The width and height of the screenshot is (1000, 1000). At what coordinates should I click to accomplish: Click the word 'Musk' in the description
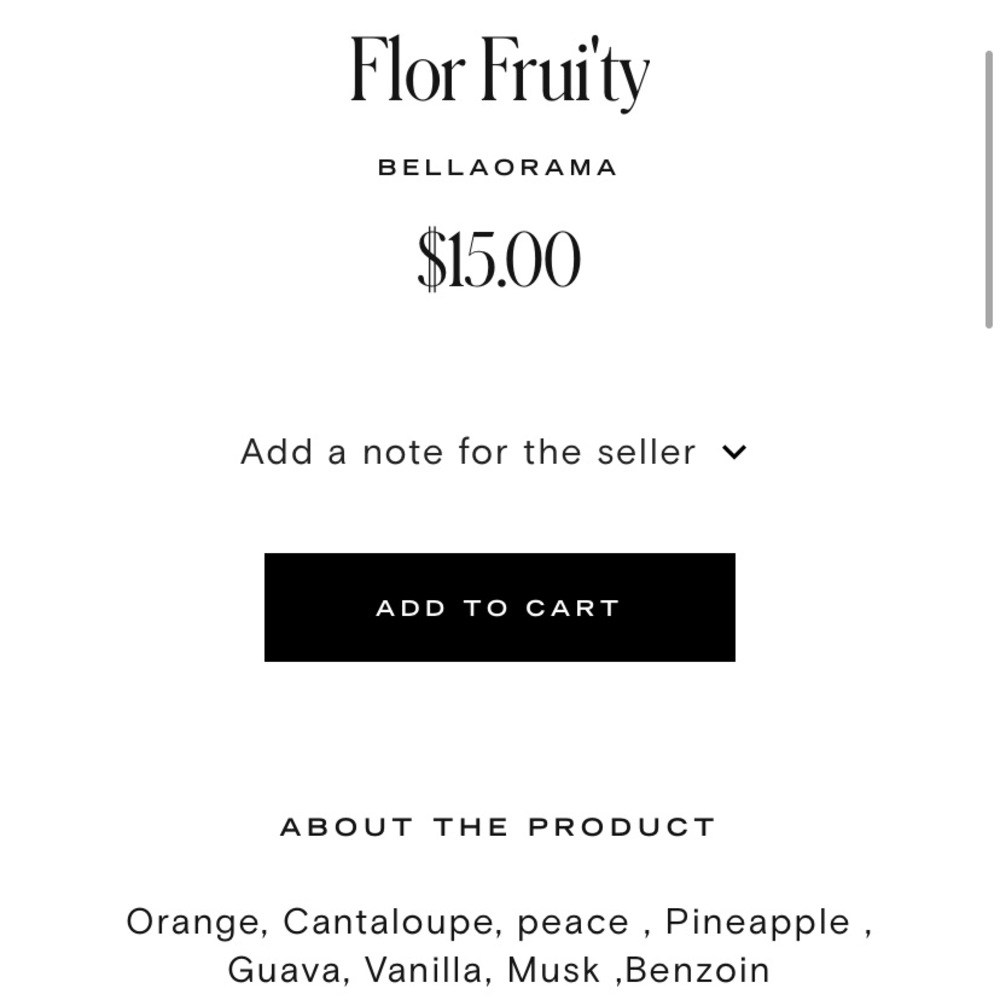click(x=554, y=971)
